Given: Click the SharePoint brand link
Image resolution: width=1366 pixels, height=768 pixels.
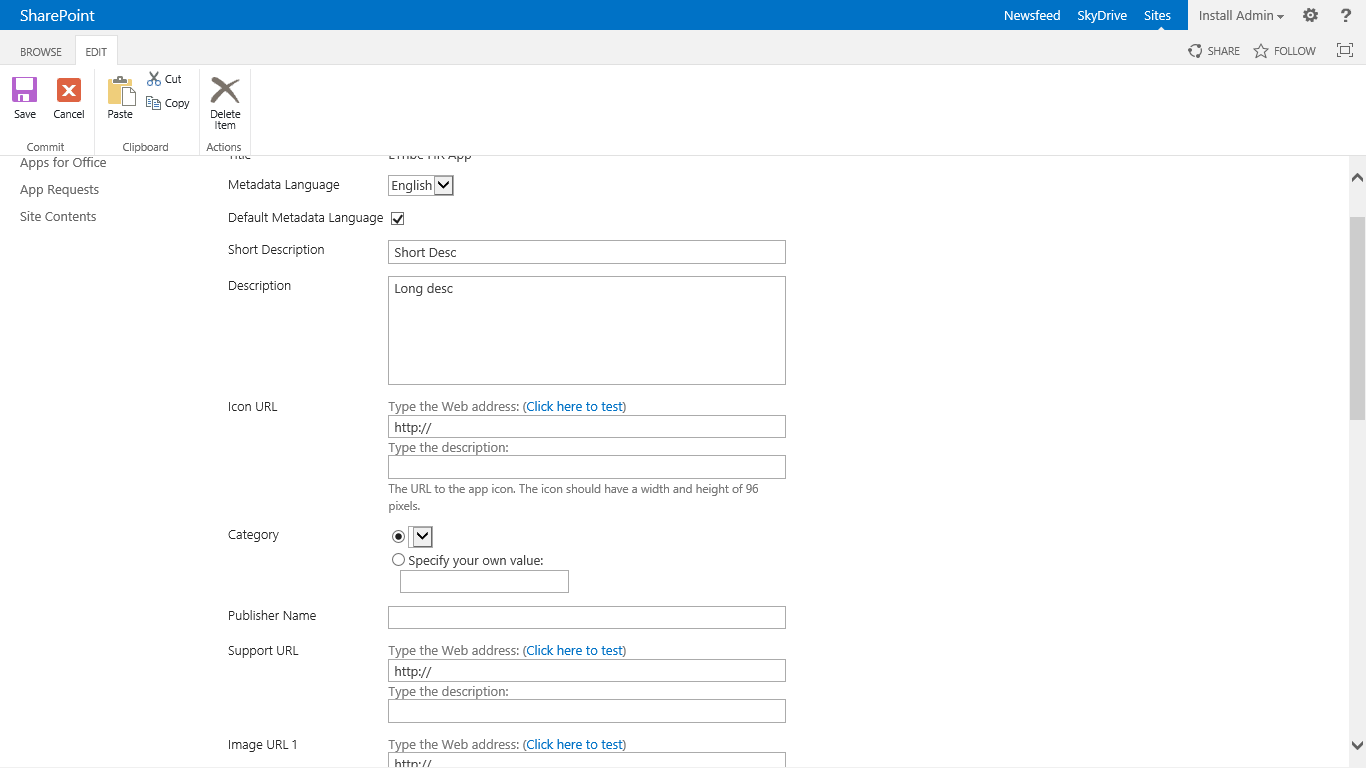Looking at the screenshot, I should point(58,15).
